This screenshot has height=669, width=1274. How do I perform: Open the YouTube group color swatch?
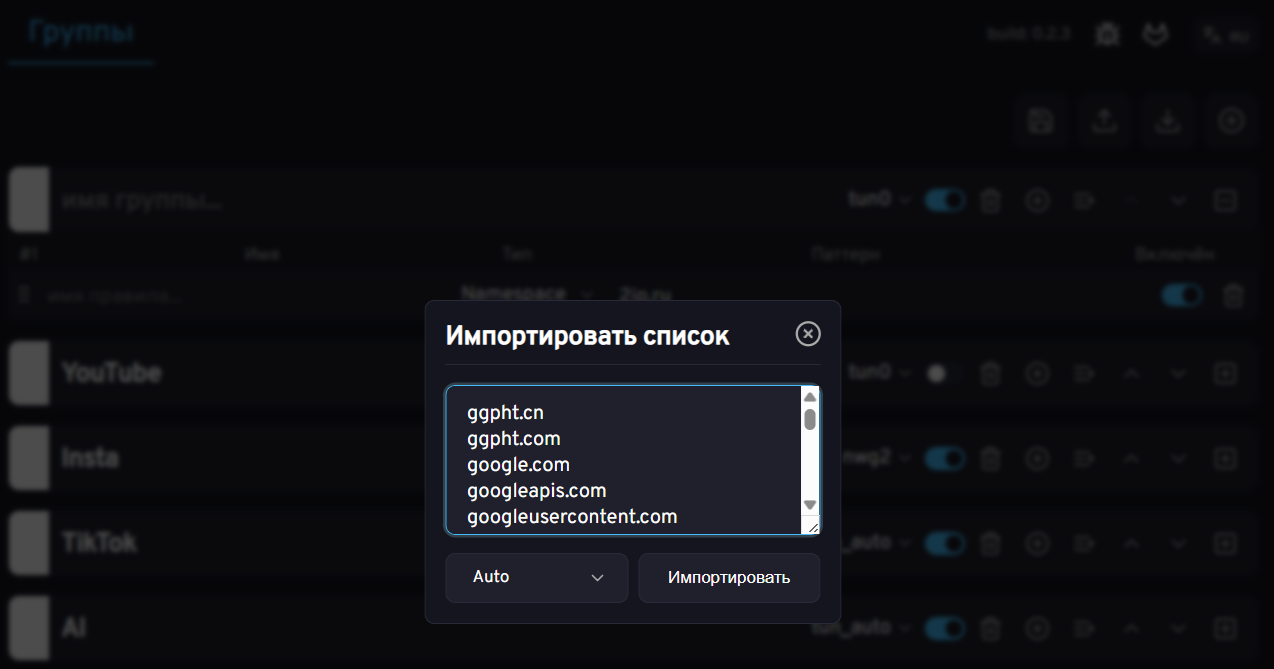click(x=29, y=373)
